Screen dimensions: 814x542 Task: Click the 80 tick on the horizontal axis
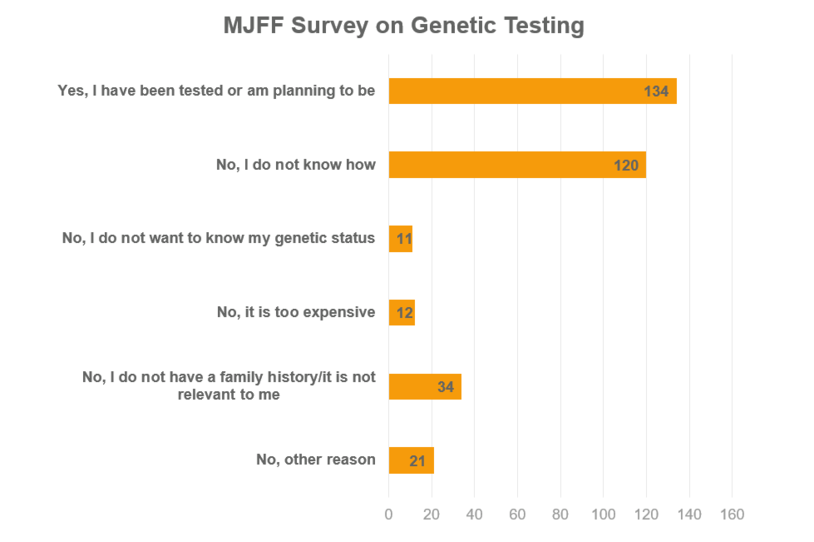coord(560,514)
